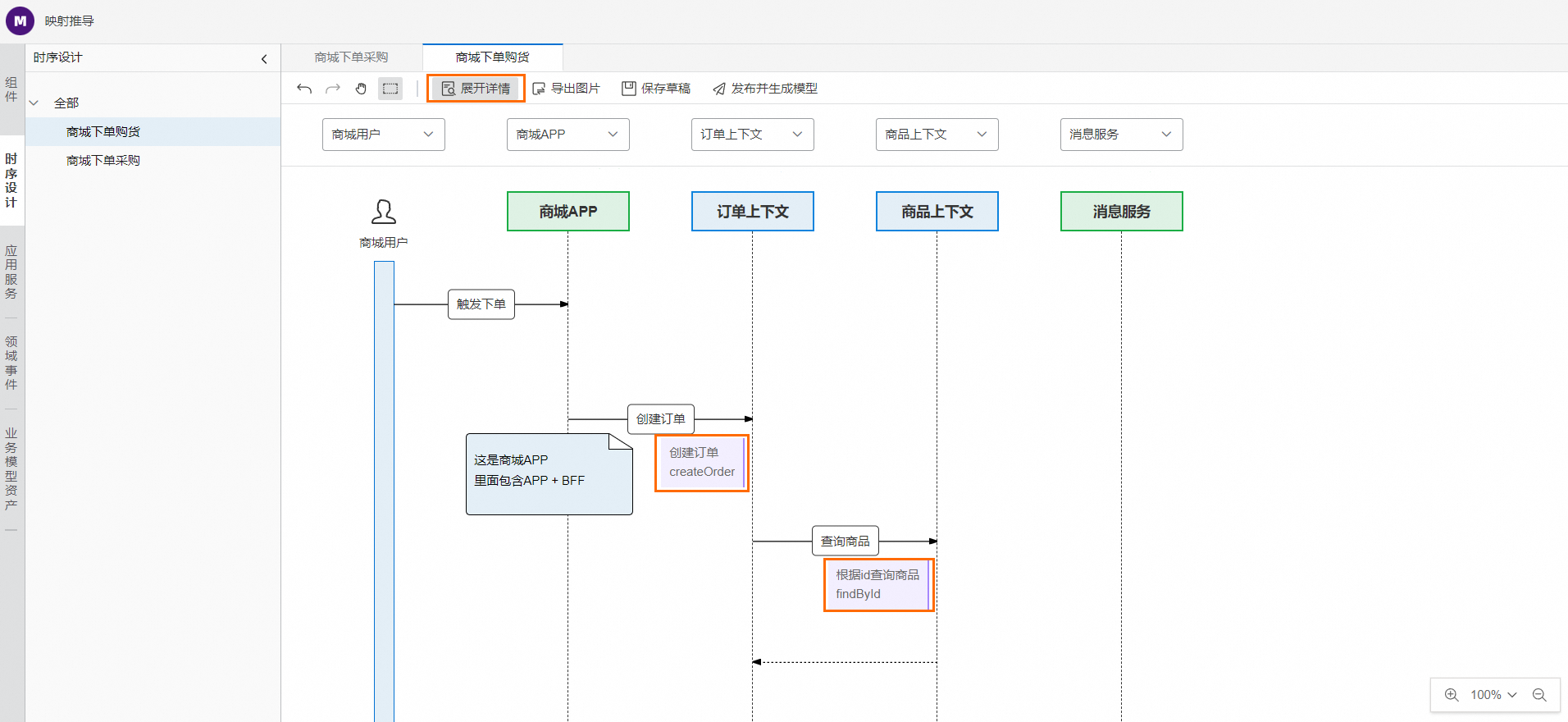Click the dashed return message arrow
Screen dimensions: 1568x722
(845, 662)
